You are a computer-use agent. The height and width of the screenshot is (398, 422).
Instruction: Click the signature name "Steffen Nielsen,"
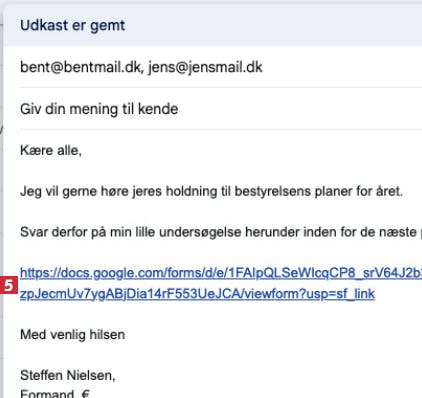point(68,375)
